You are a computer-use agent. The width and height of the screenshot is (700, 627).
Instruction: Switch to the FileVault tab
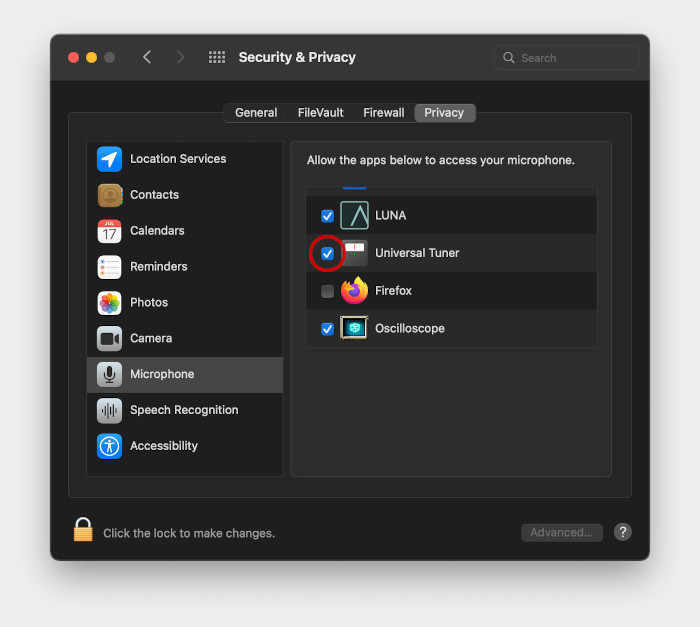[x=319, y=113]
